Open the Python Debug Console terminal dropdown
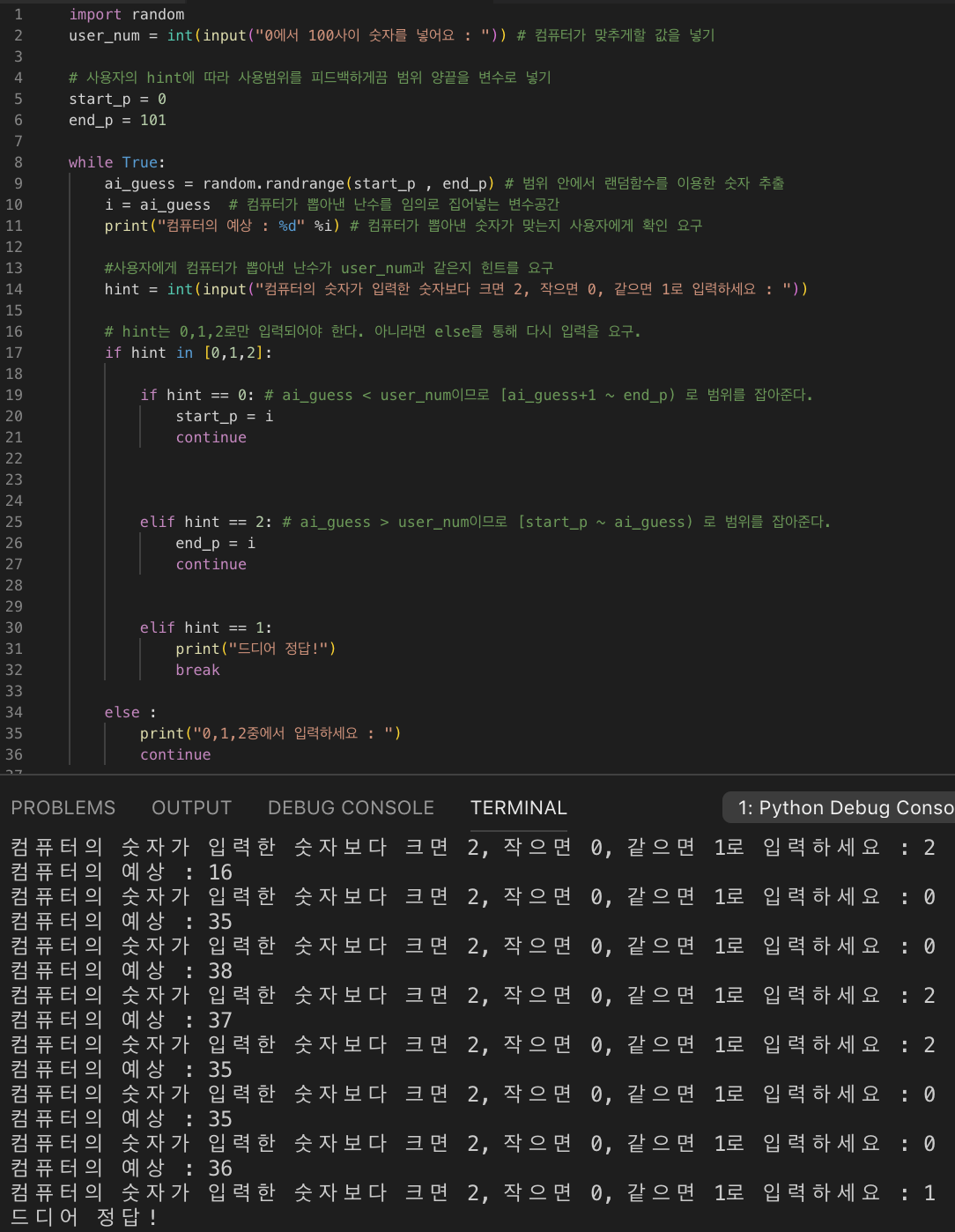The height and width of the screenshot is (1232, 955). (840, 807)
